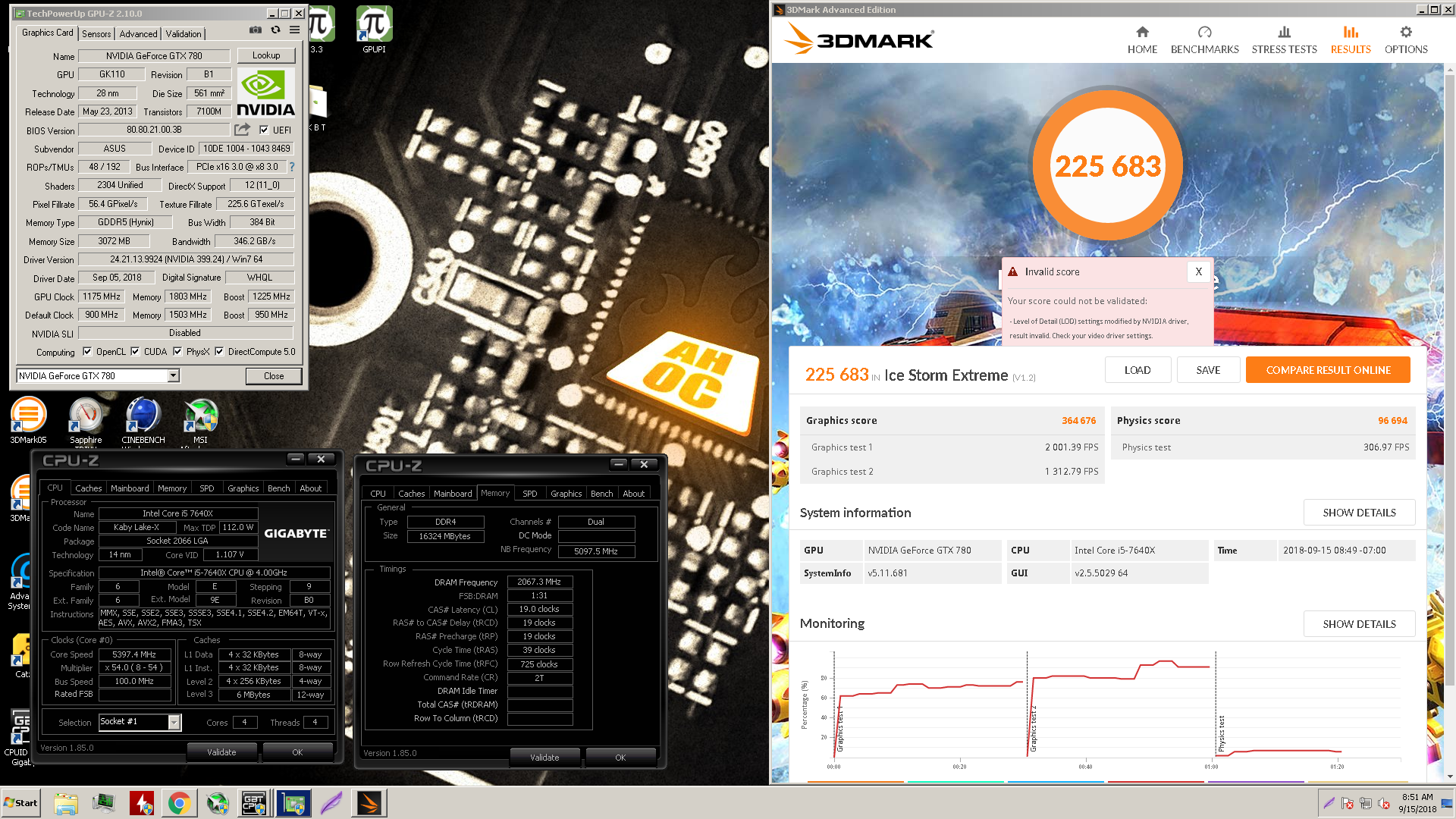The width and height of the screenshot is (1456, 819).
Task: Click the Core Speed 5397.4 MHz field
Action: pyautogui.click(x=134, y=654)
